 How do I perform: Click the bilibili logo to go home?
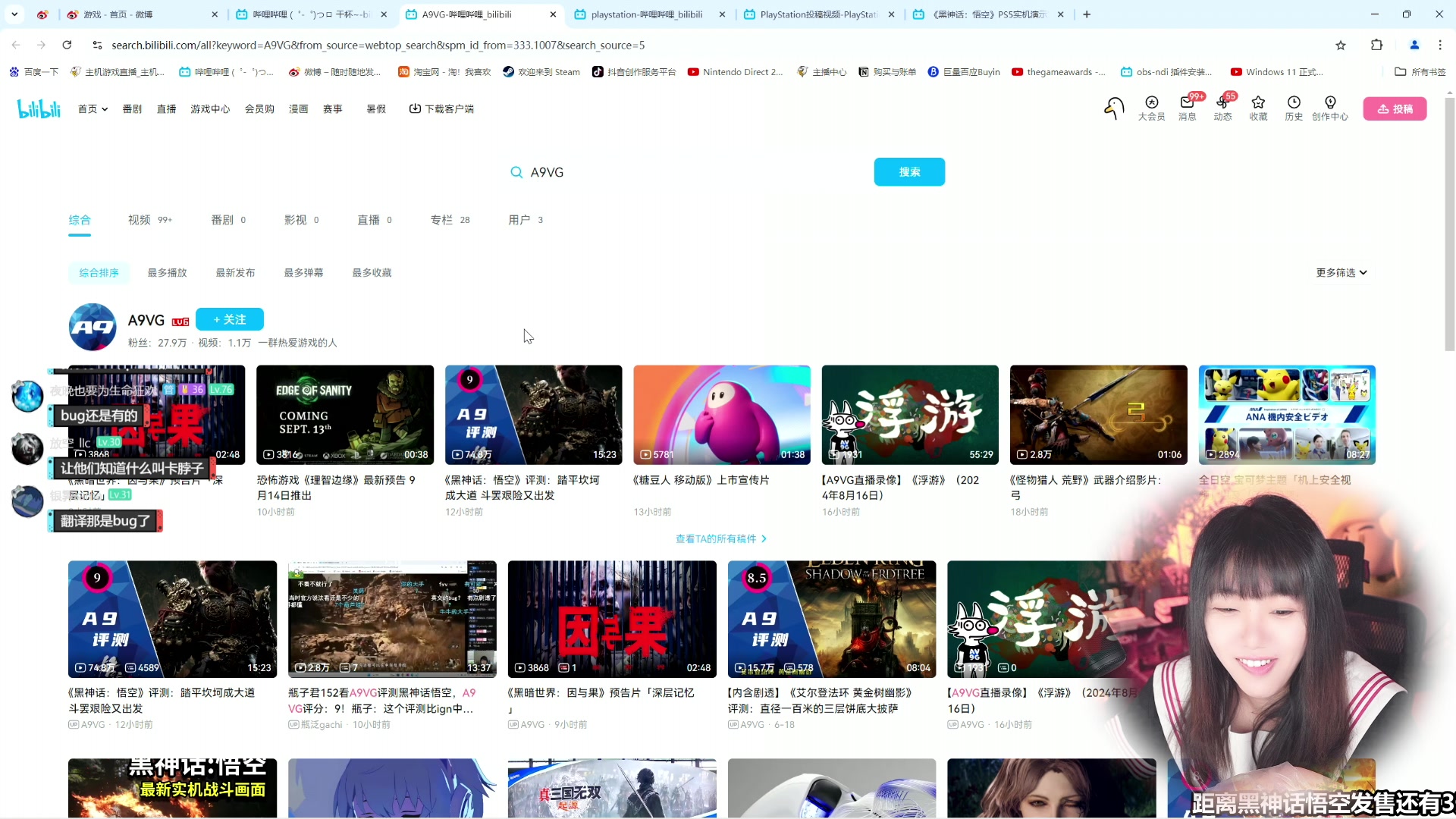(38, 108)
